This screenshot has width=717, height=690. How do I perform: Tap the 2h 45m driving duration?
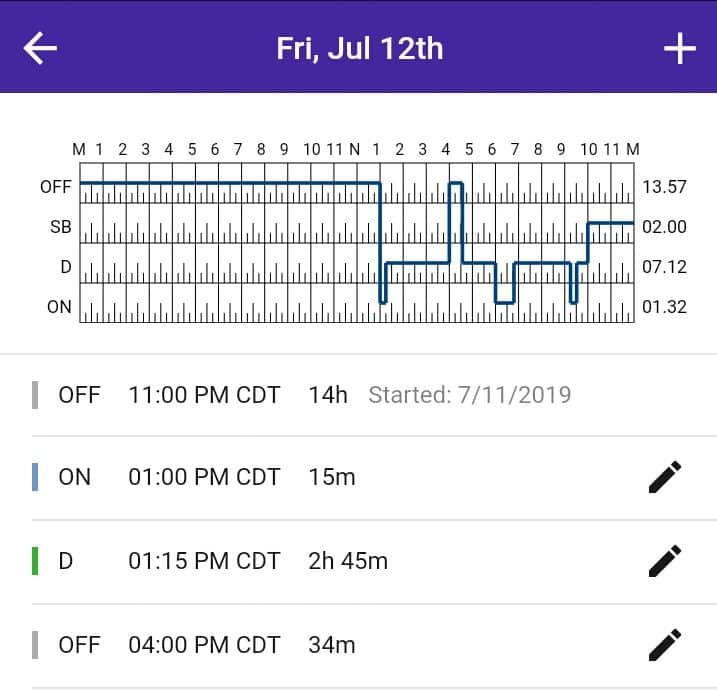coord(348,561)
